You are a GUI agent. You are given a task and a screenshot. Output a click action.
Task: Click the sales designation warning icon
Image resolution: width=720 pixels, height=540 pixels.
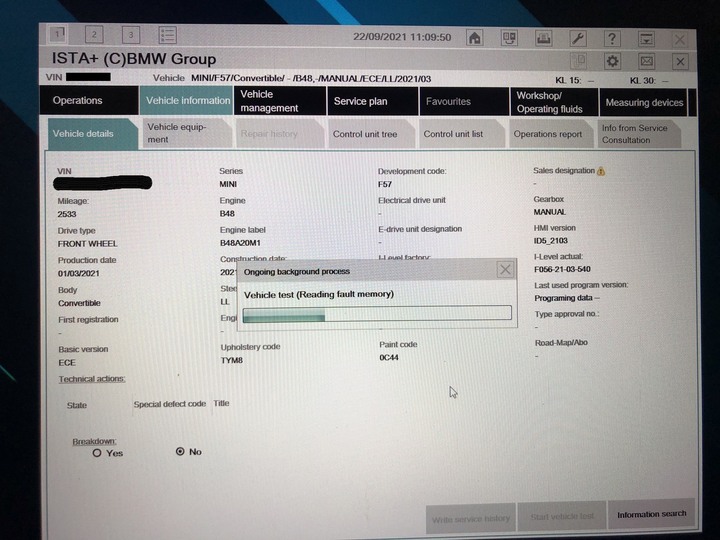coord(601,171)
